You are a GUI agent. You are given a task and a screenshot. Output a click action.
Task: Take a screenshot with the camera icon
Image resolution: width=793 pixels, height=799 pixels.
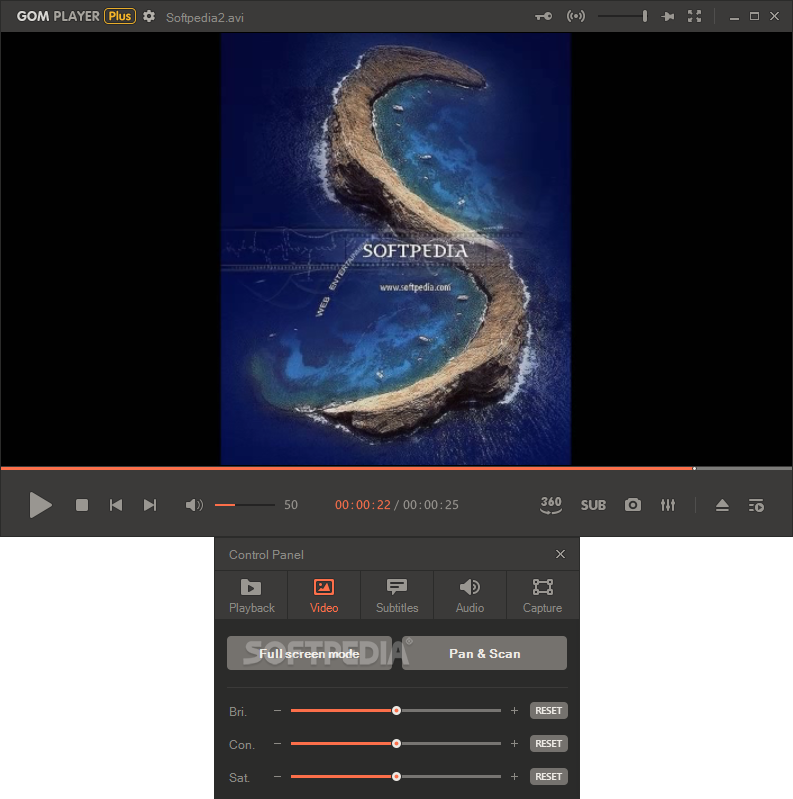(632, 504)
